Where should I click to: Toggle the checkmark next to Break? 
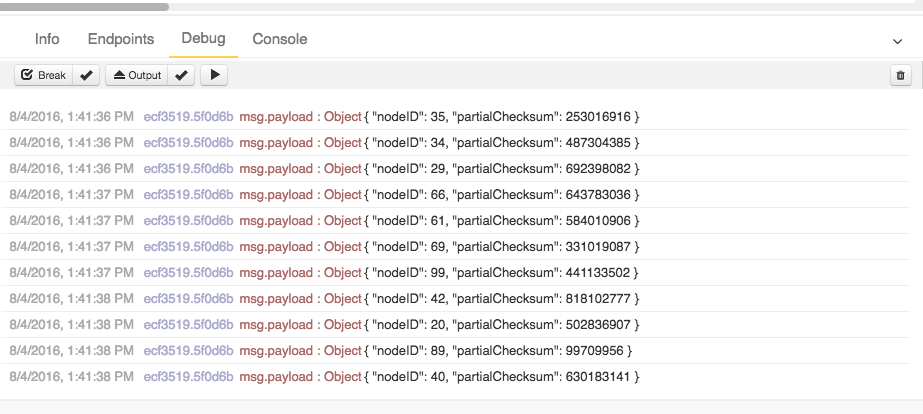coord(87,75)
